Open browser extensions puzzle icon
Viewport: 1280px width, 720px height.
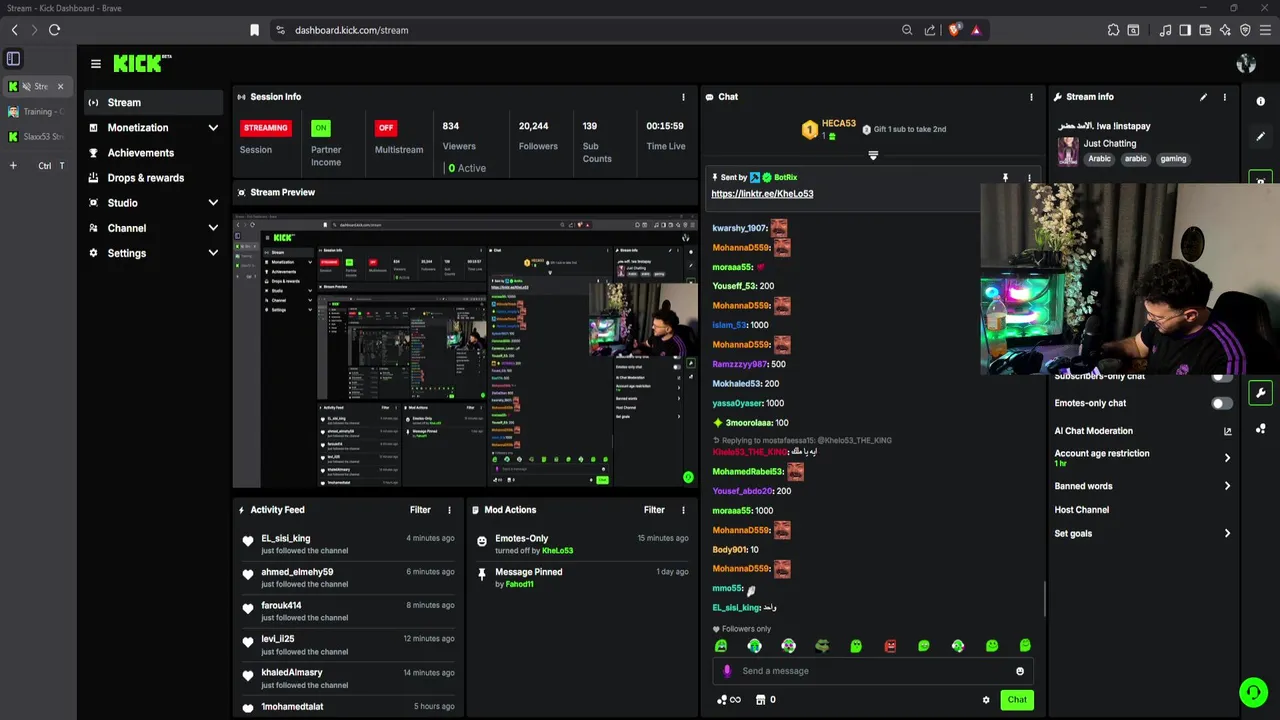1113,30
